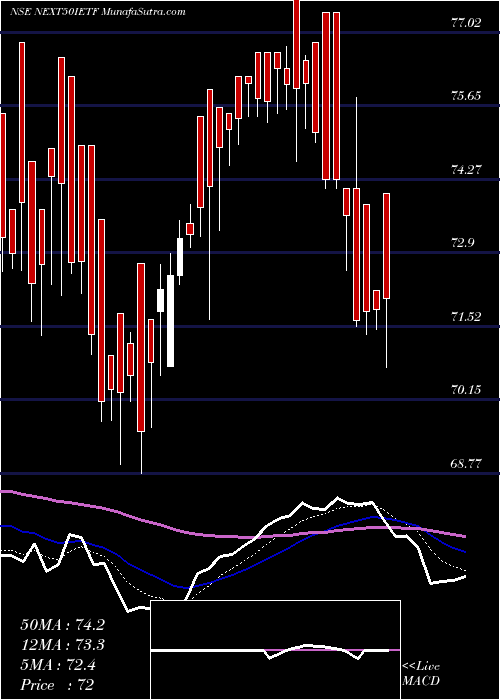Screen dimensions: 500x700
Task: Click the Price : 72 readout
Action: [x=57, y=685]
